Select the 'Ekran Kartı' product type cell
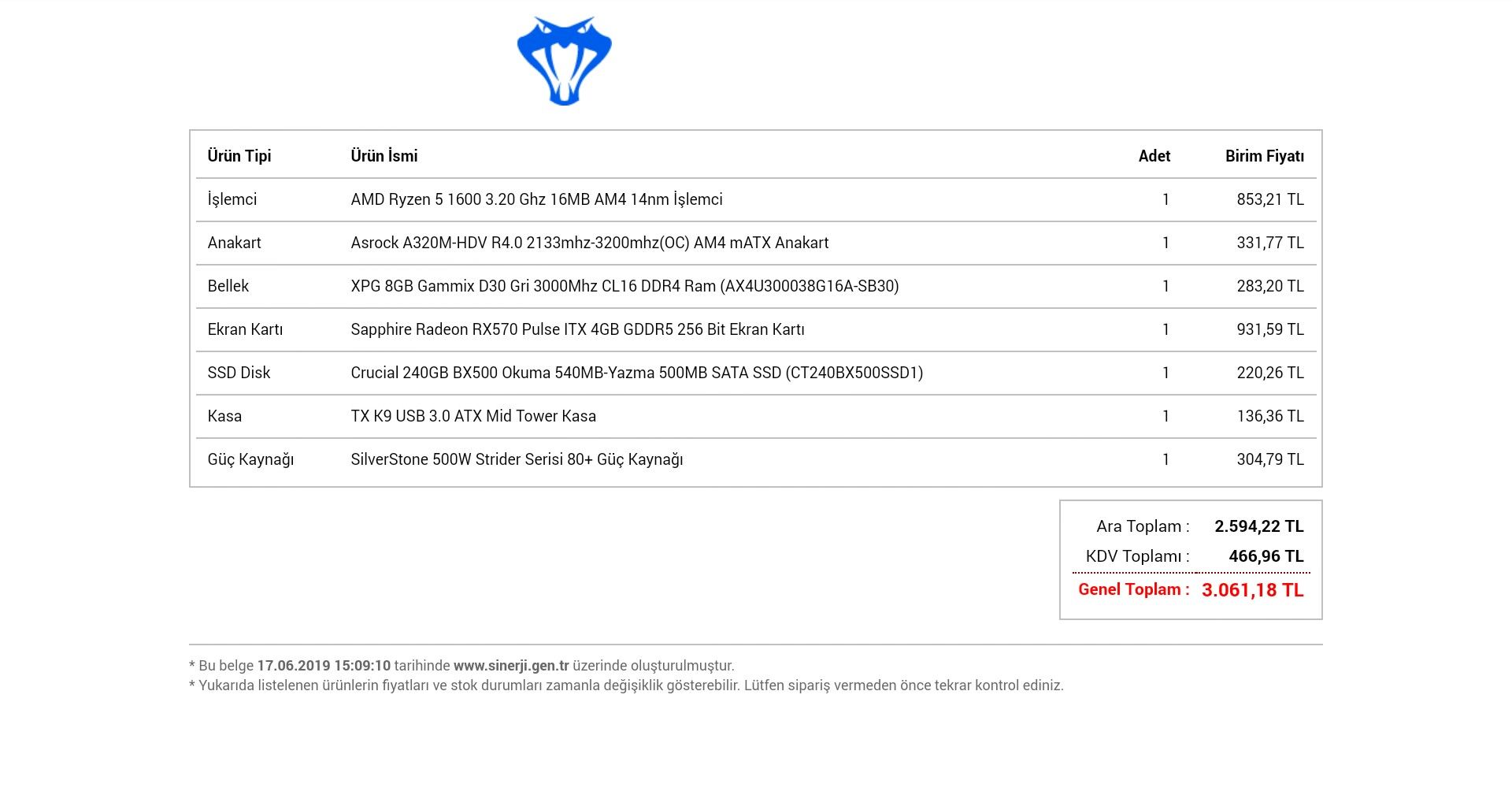This screenshot has width=1512, height=795. pyautogui.click(x=245, y=329)
